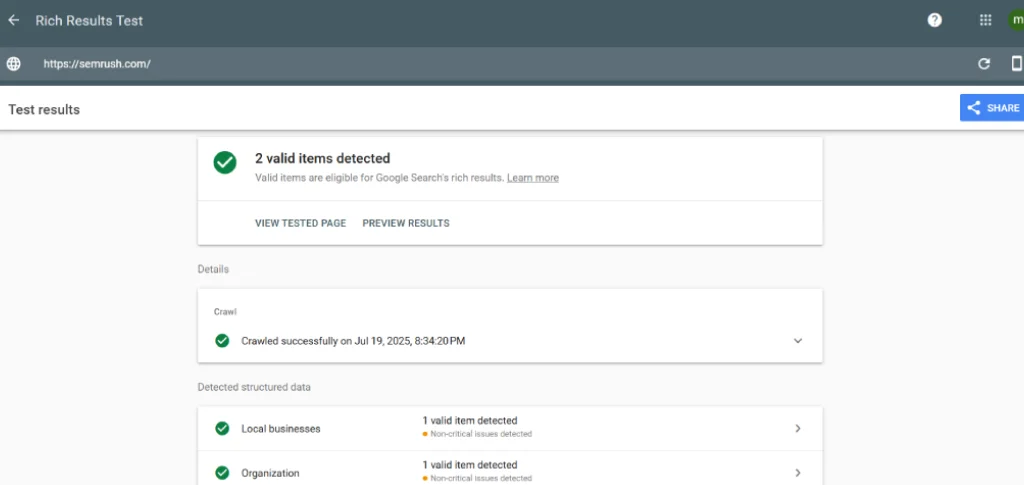Open the help question mark icon
1024x485 pixels.
[x=935, y=20]
